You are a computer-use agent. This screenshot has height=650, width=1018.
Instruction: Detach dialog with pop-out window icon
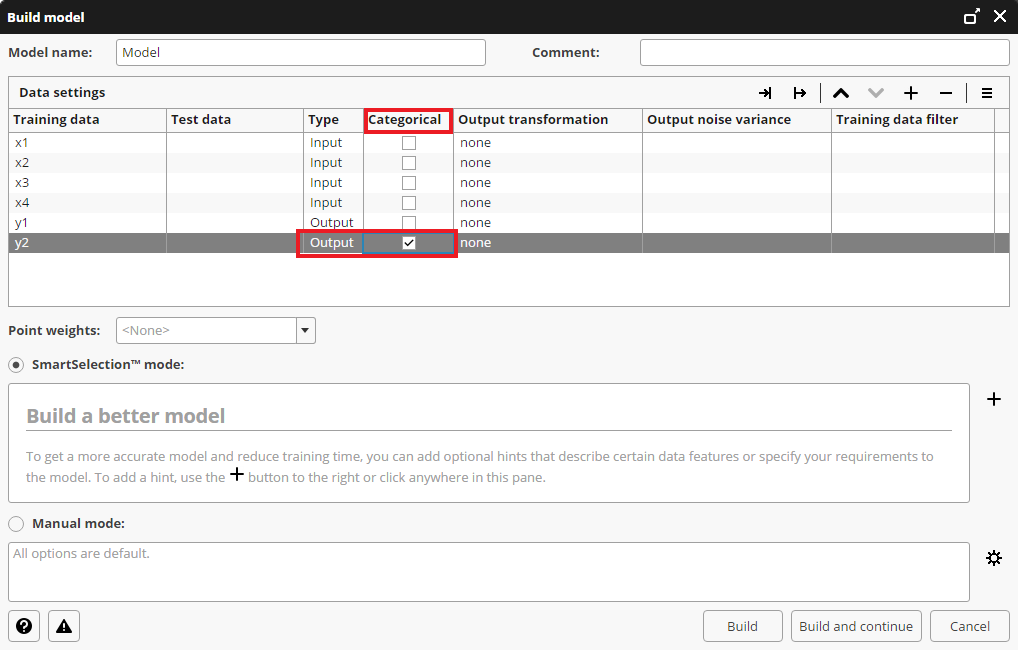point(971,17)
